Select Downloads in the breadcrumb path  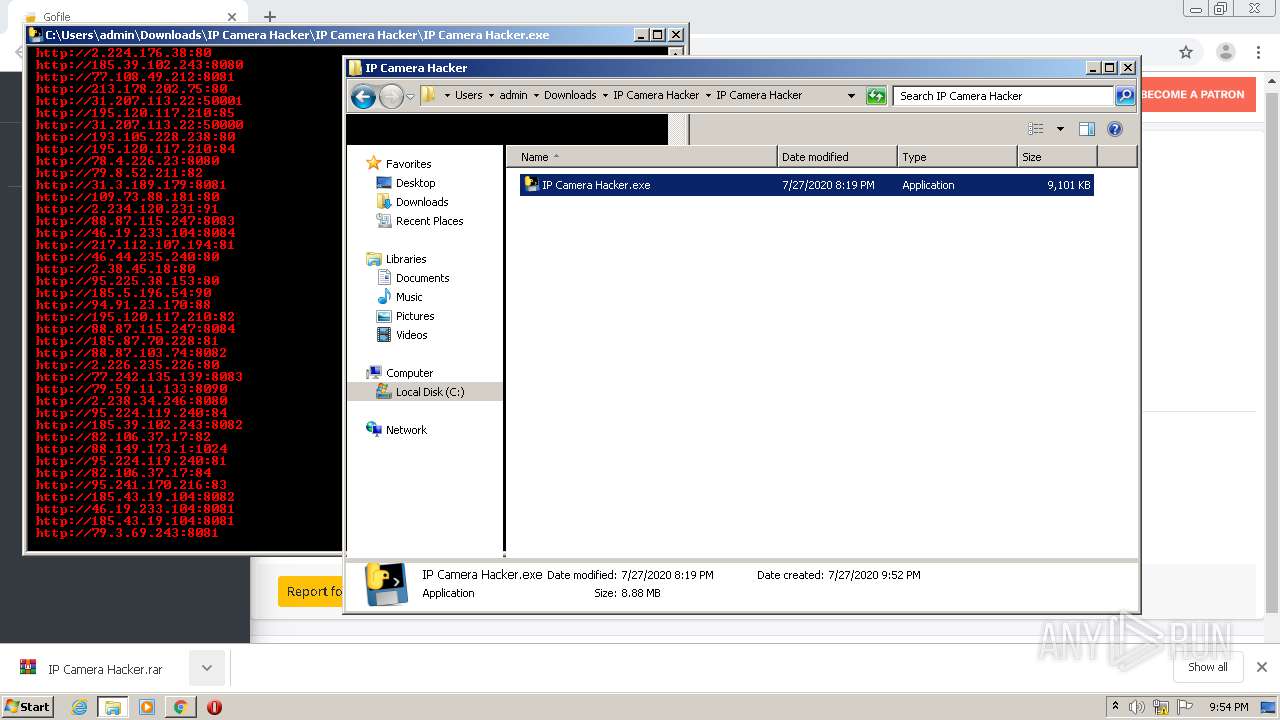tap(570, 95)
